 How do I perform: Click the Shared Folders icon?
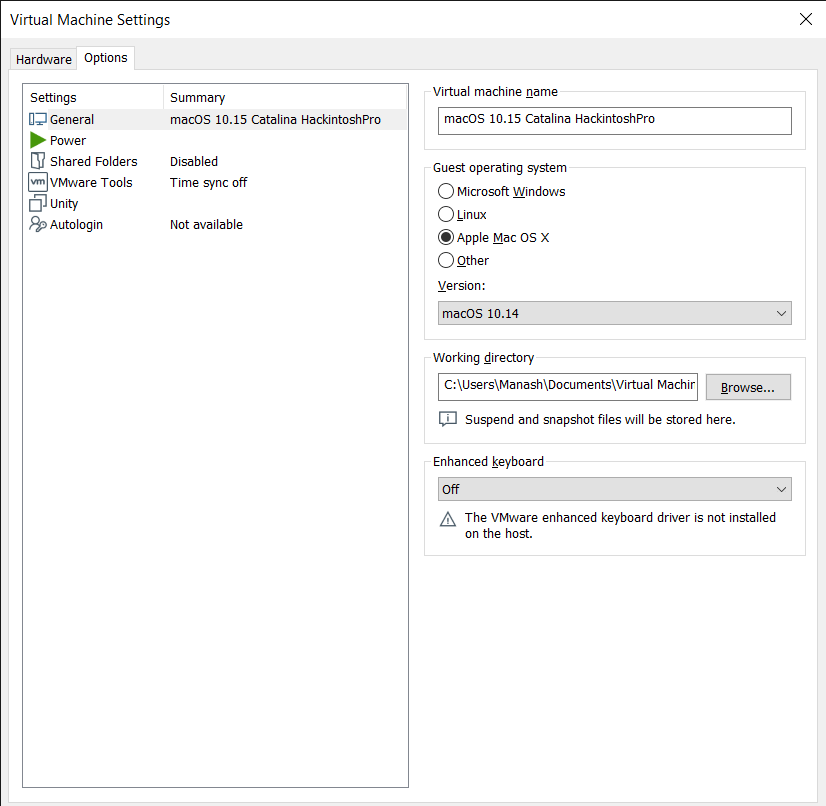(37, 161)
